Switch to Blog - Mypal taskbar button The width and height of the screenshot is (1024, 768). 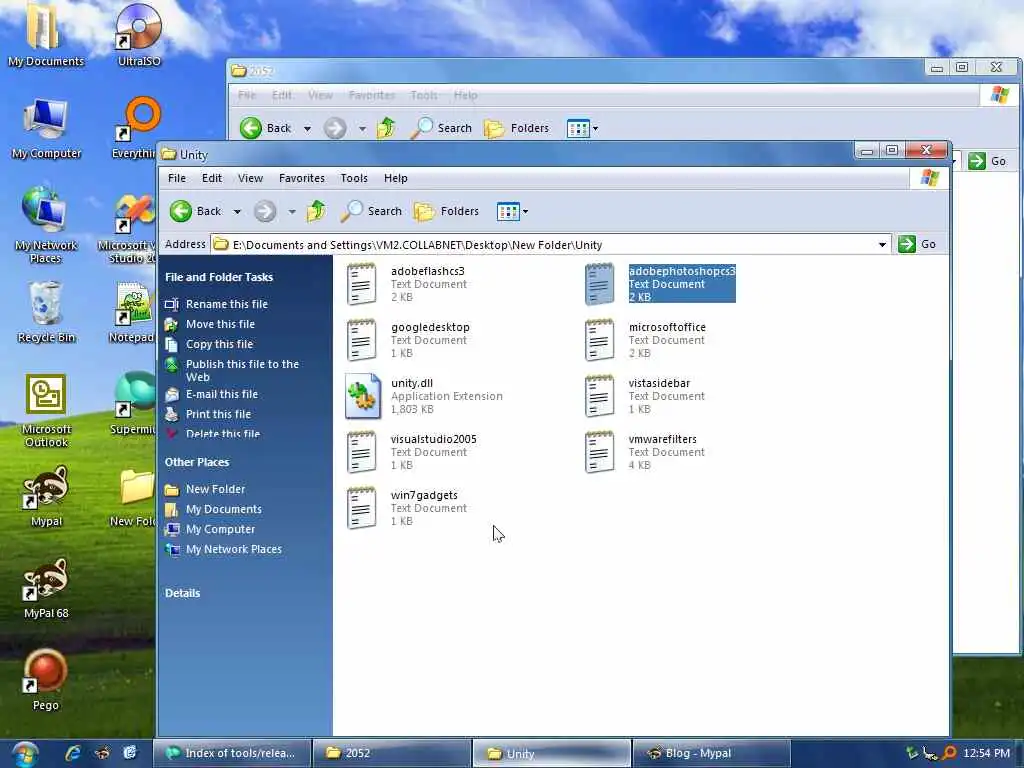711,753
